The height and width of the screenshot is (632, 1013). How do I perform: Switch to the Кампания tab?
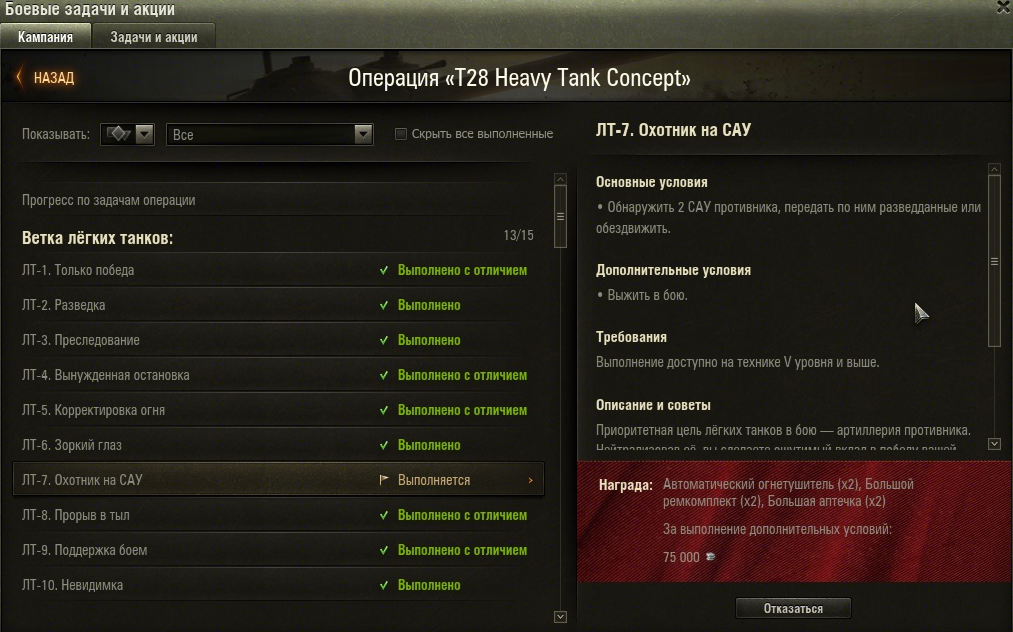pyautogui.click(x=45, y=37)
